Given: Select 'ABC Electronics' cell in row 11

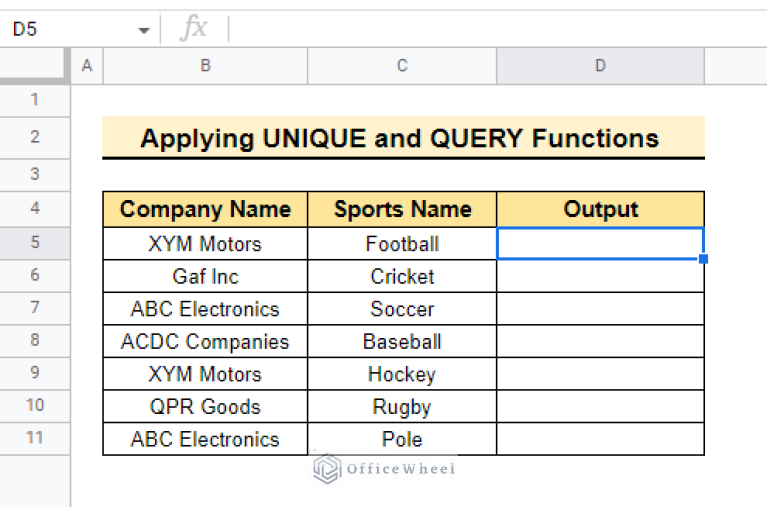Looking at the screenshot, I should pyautogui.click(x=205, y=439).
